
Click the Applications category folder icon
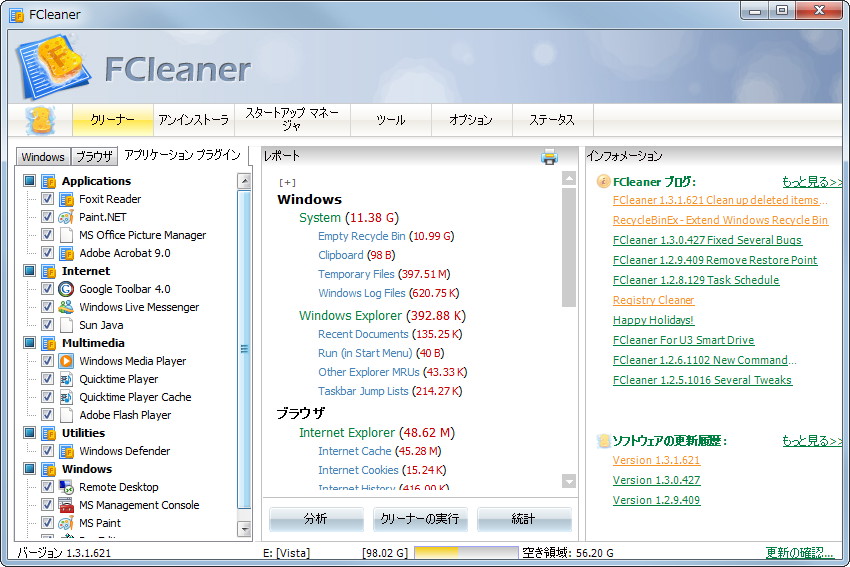click(49, 181)
